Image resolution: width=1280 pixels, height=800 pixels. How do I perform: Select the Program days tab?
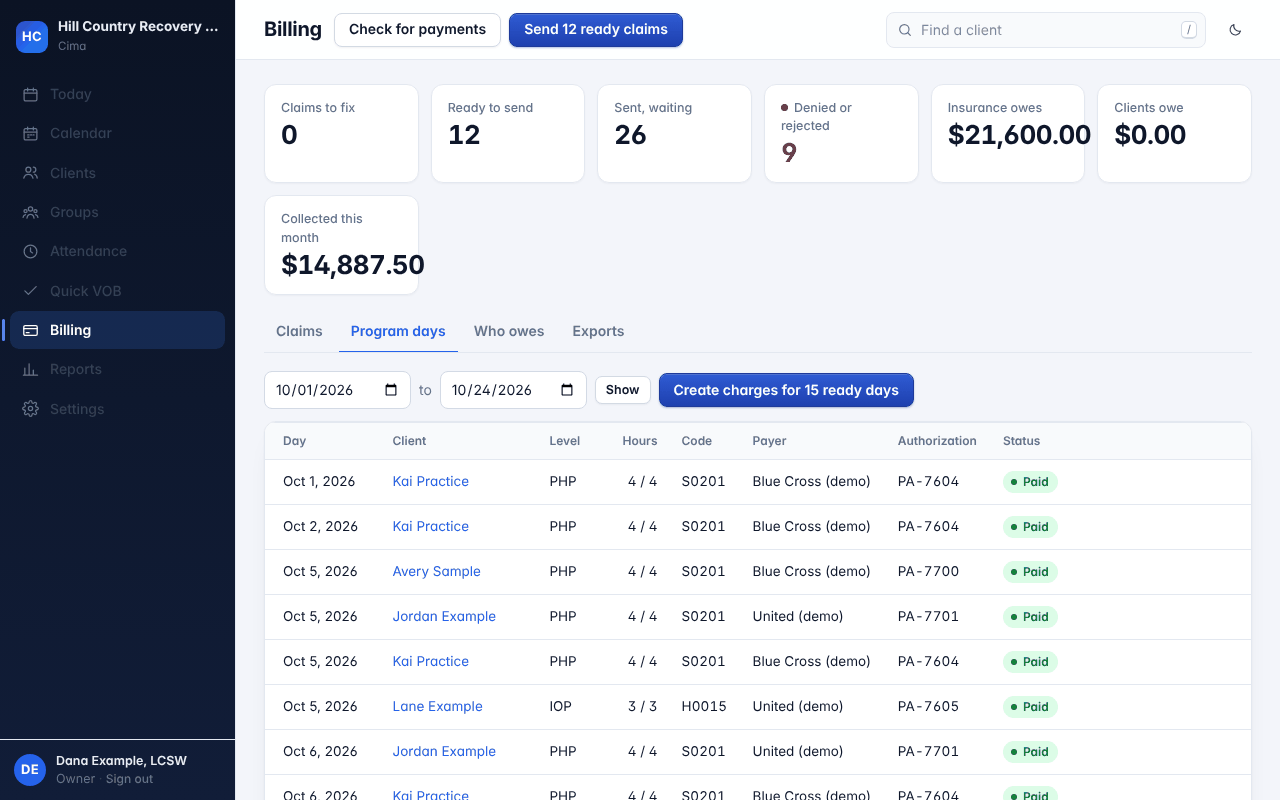(398, 331)
